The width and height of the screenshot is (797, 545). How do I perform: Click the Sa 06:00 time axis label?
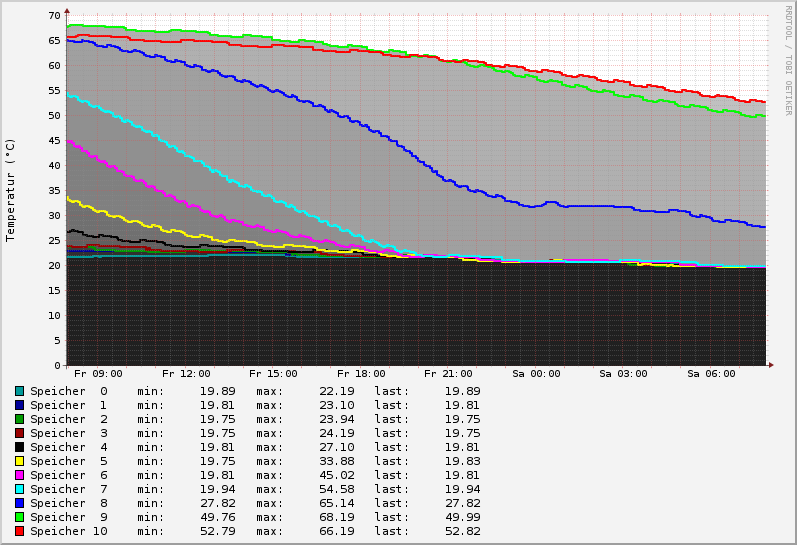coord(711,374)
